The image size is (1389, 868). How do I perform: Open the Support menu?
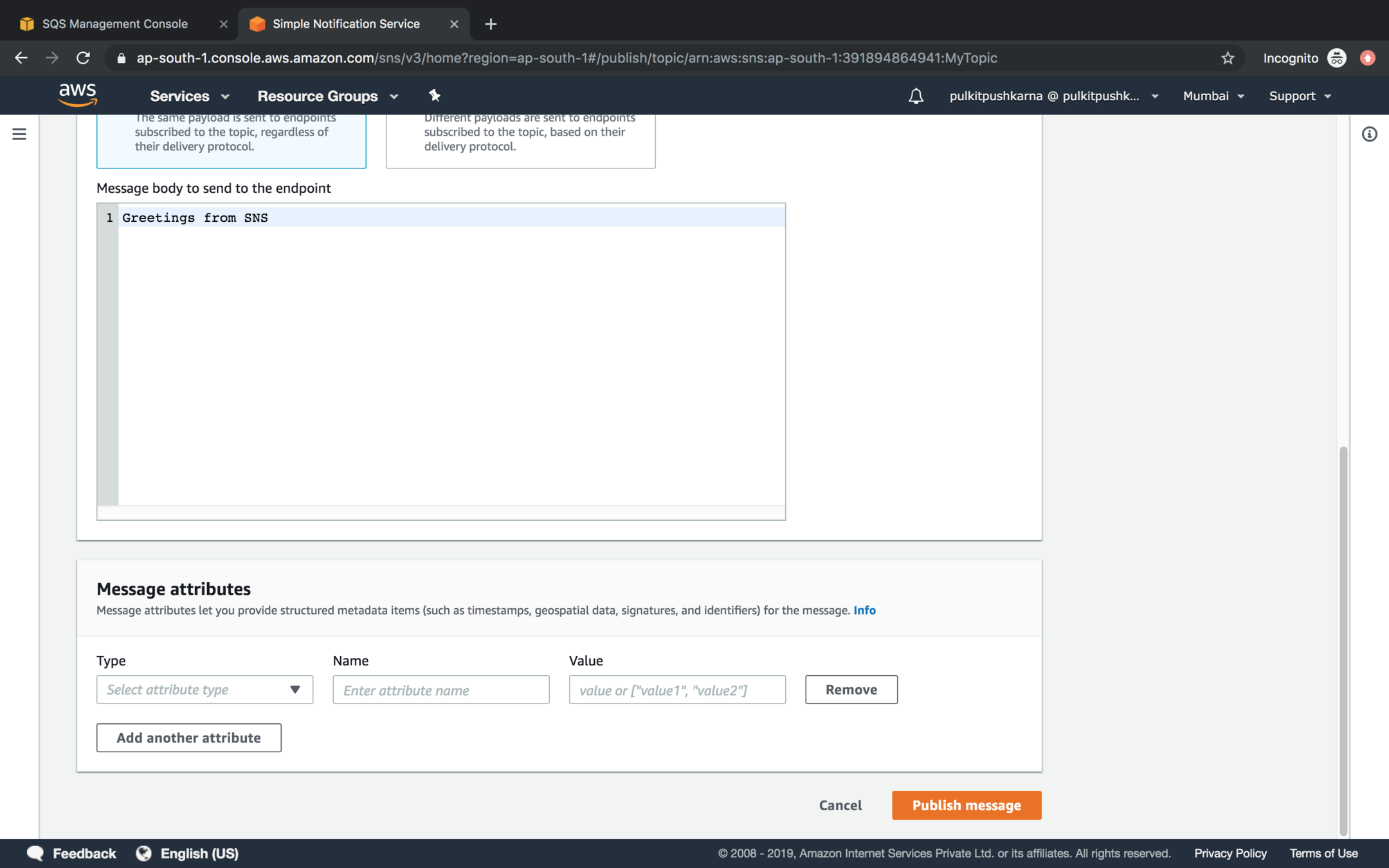point(1300,96)
